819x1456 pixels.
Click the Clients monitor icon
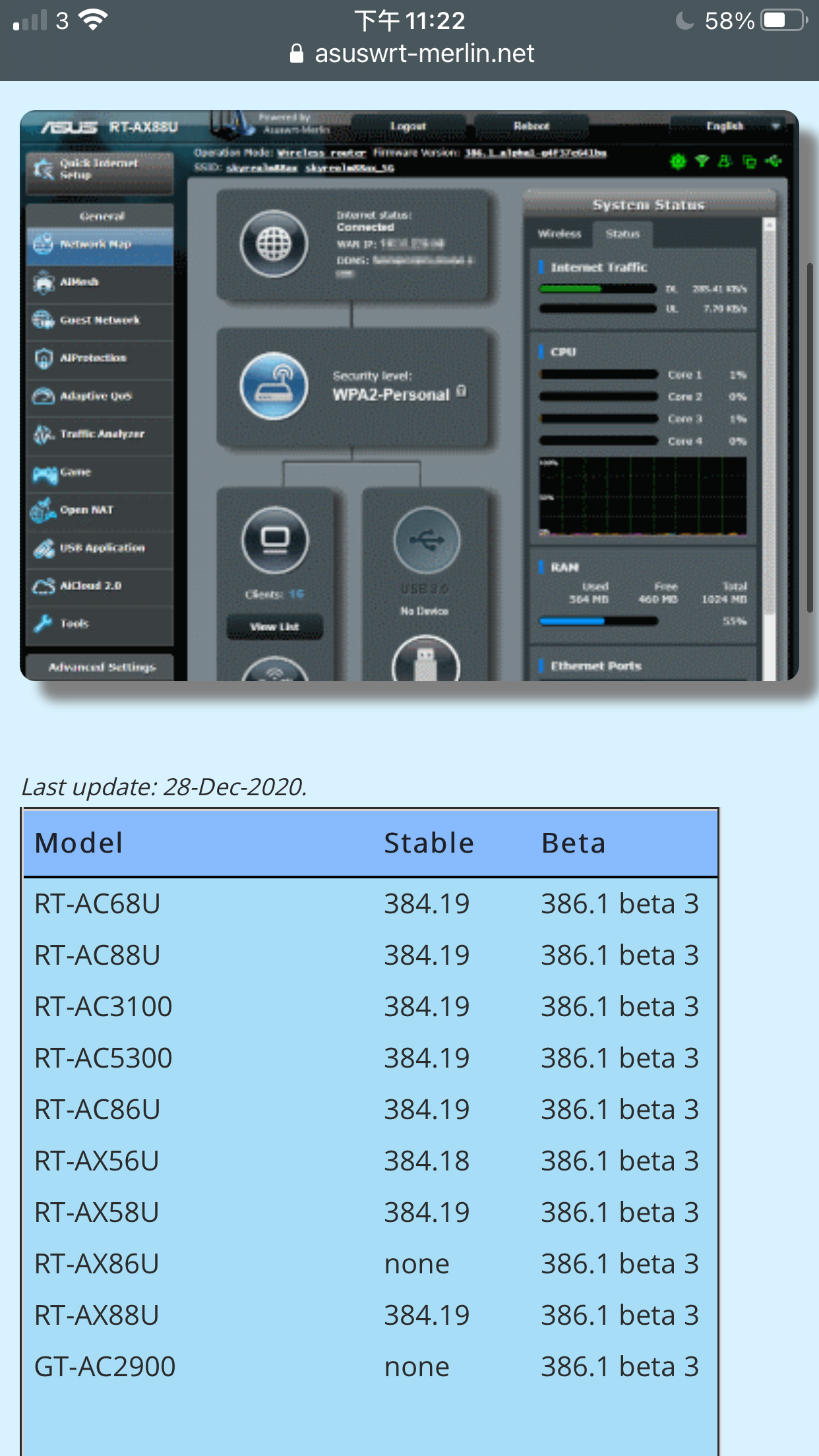click(275, 539)
